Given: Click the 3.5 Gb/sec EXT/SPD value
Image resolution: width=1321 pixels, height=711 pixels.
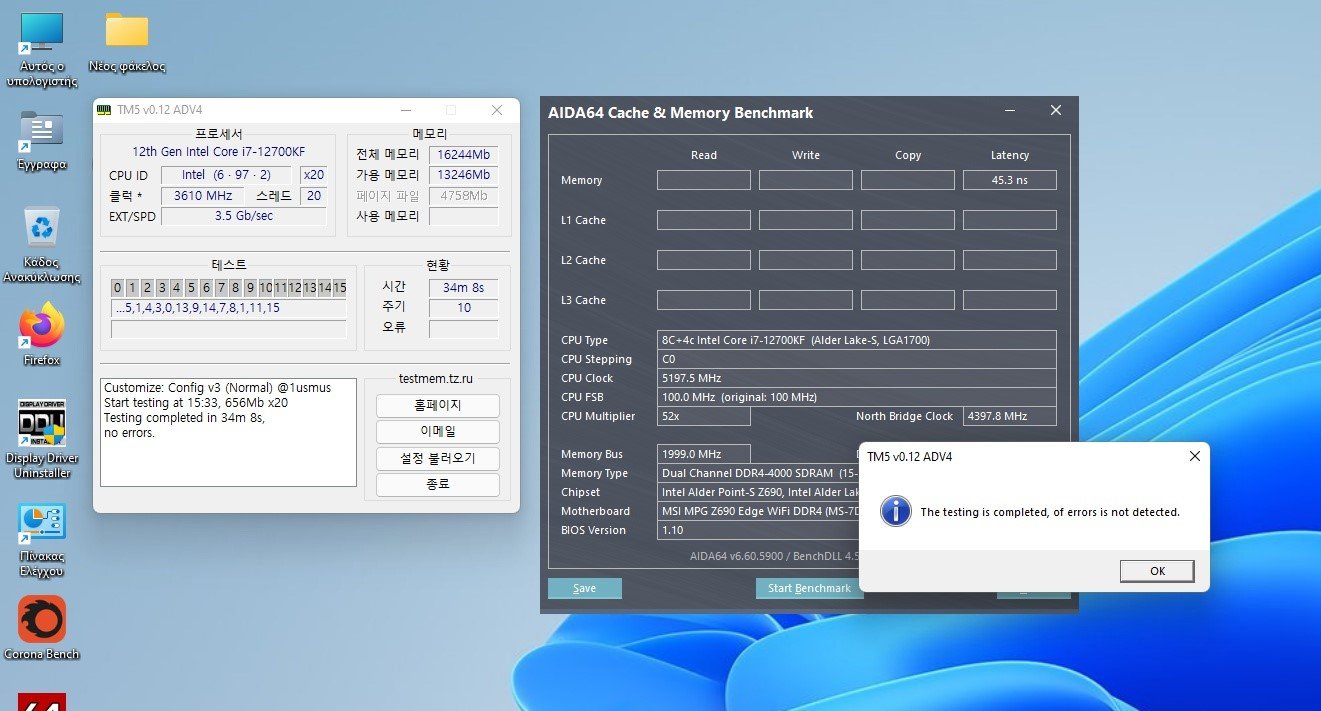Looking at the screenshot, I should click(244, 216).
